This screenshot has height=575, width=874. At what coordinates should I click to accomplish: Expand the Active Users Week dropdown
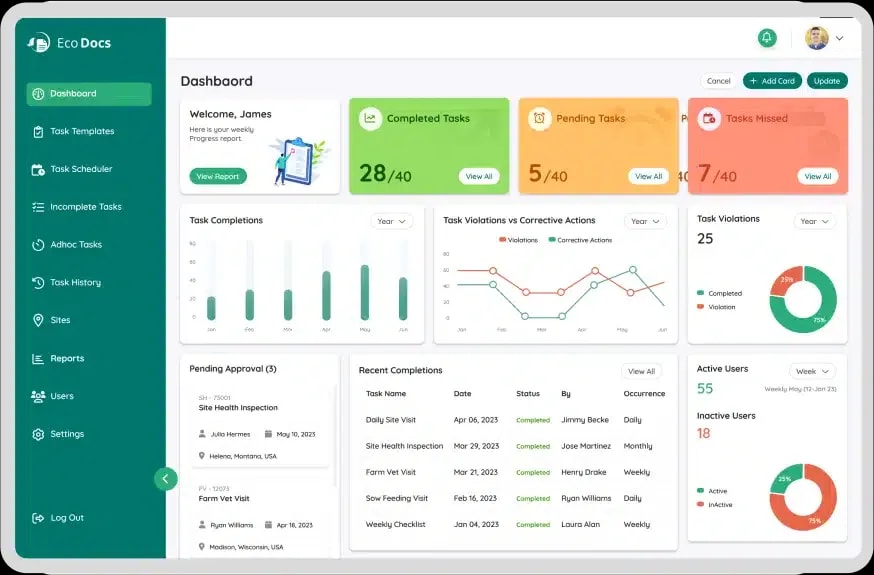pyautogui.click(x=812, y=371)
